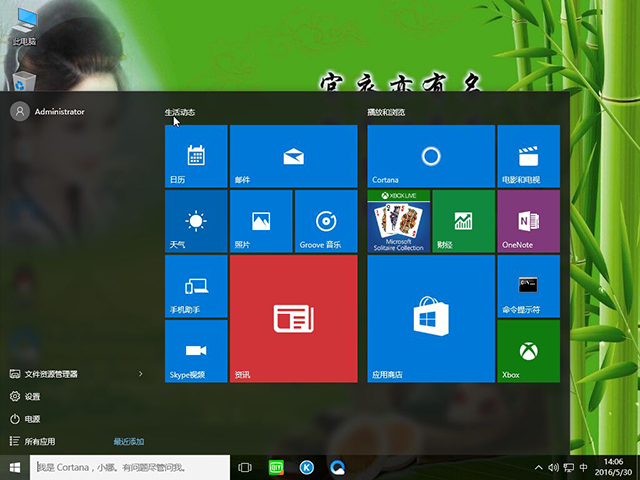Open the 天气 weather tile
Image resolution: width=640 pixels, height=480 pixels.
pyautogui.click(x=195, y=221)
